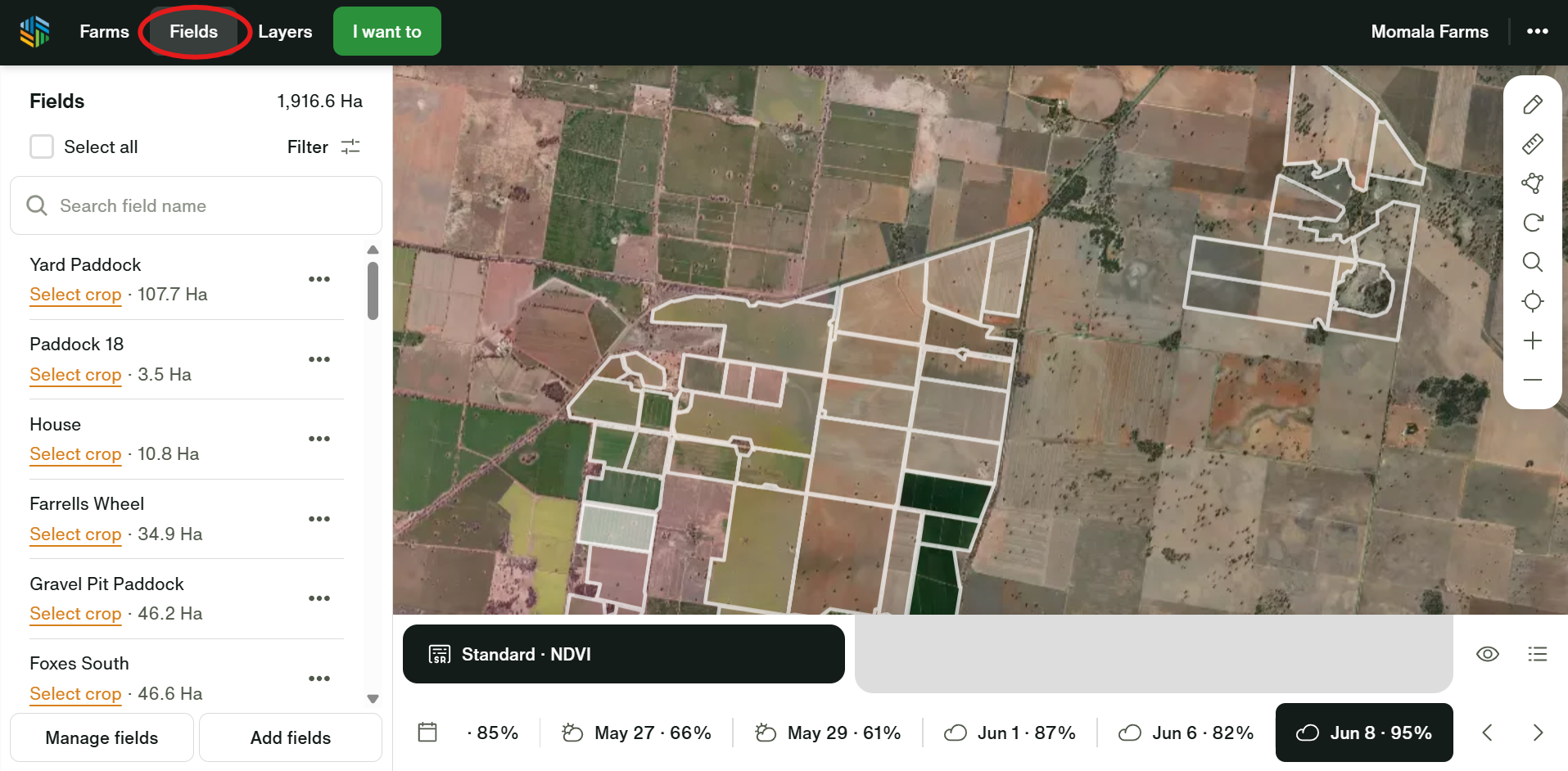The width and height of the screenshot is (1568, 771).
Task: Go to the Farms tab
Action: tap(104, 32)
